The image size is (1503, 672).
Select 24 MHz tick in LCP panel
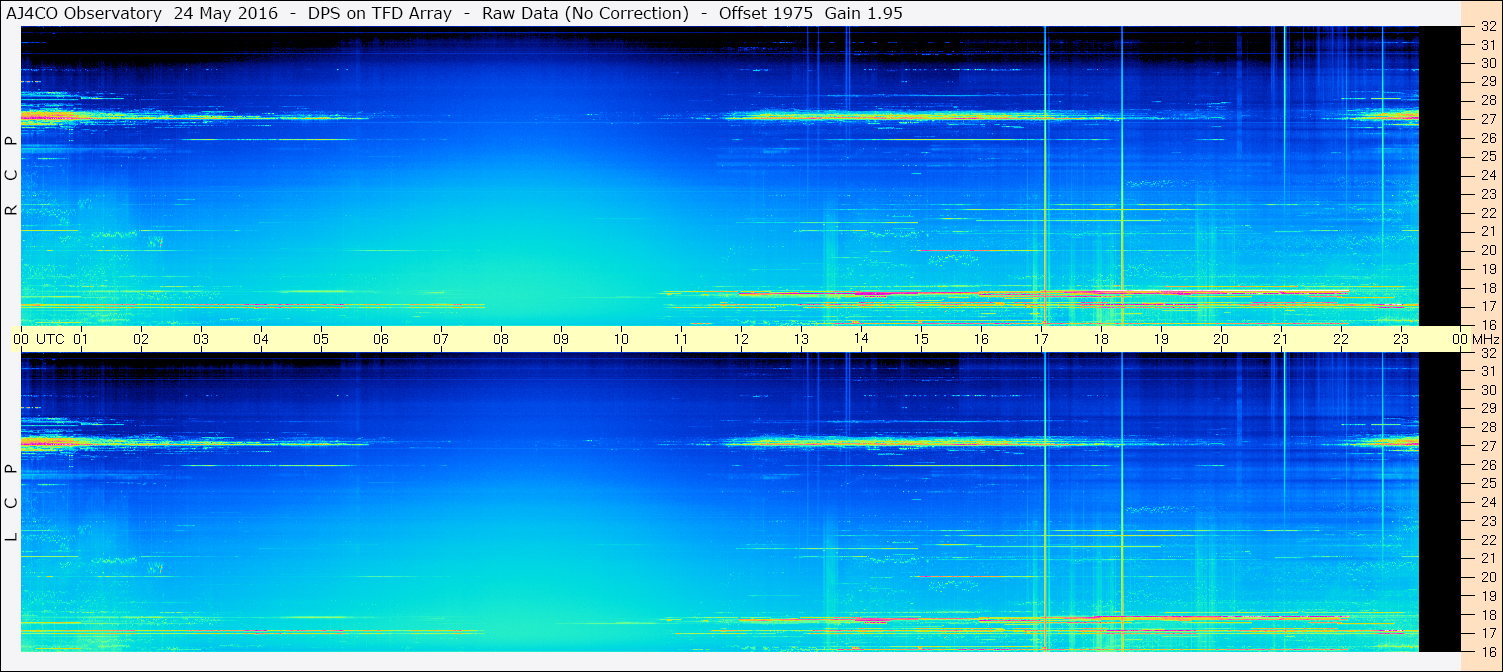[x=1488, y=502]
